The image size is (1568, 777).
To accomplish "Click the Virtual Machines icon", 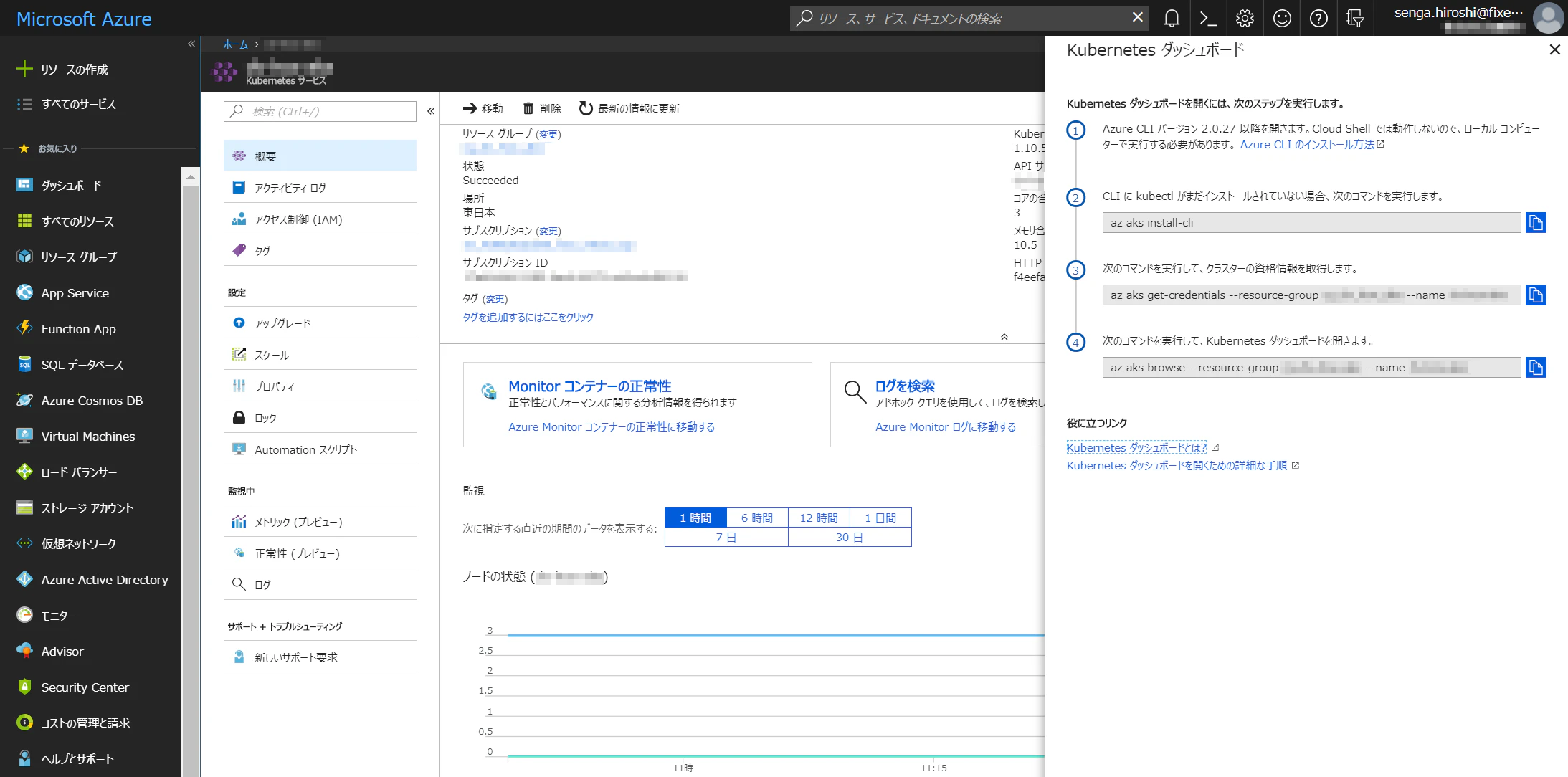I will [24, 436].
